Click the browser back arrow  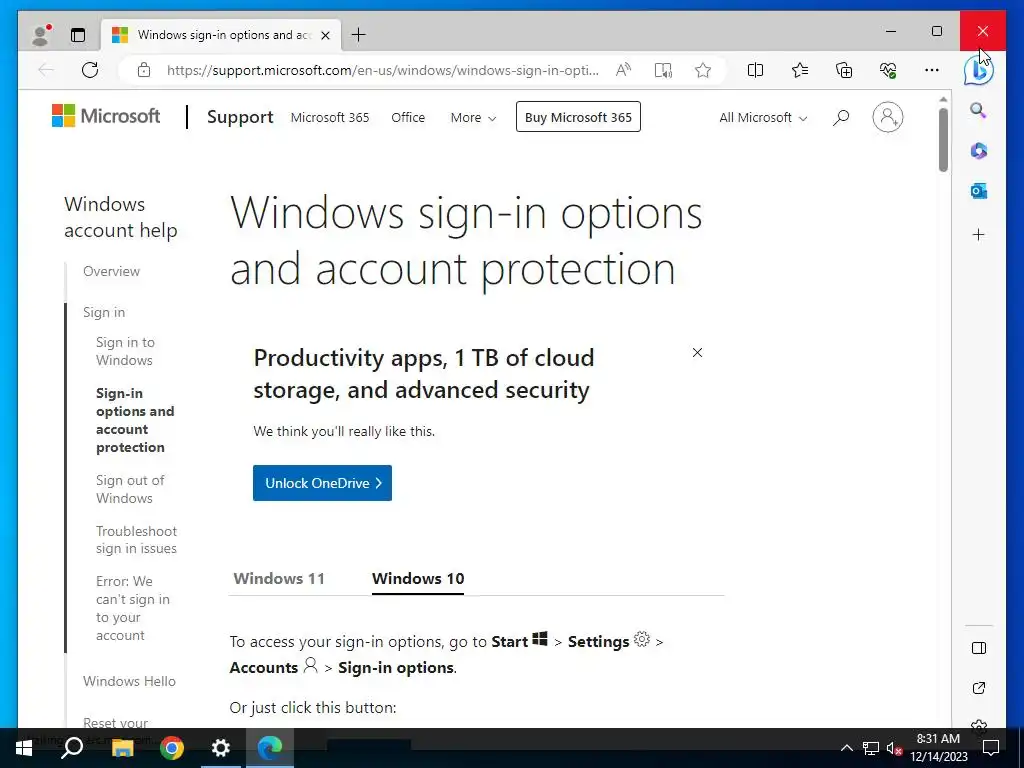(x=46, y=70)
